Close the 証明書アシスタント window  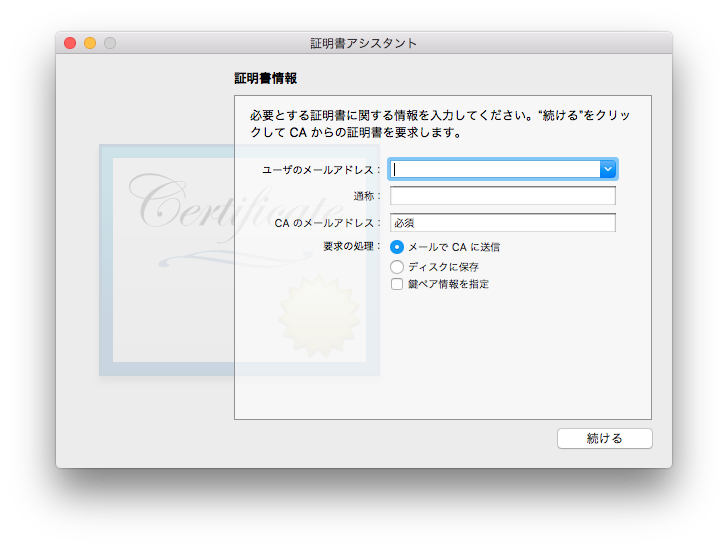(x=70, y=43)
